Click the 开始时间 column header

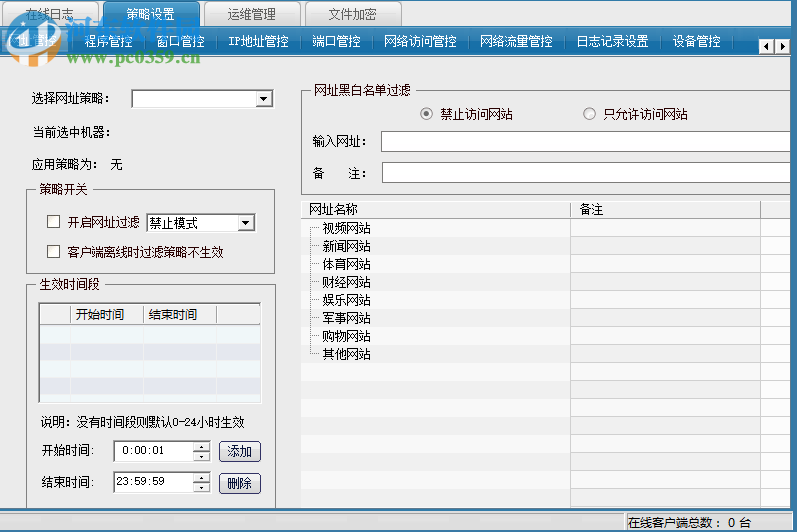click(107, 315)
